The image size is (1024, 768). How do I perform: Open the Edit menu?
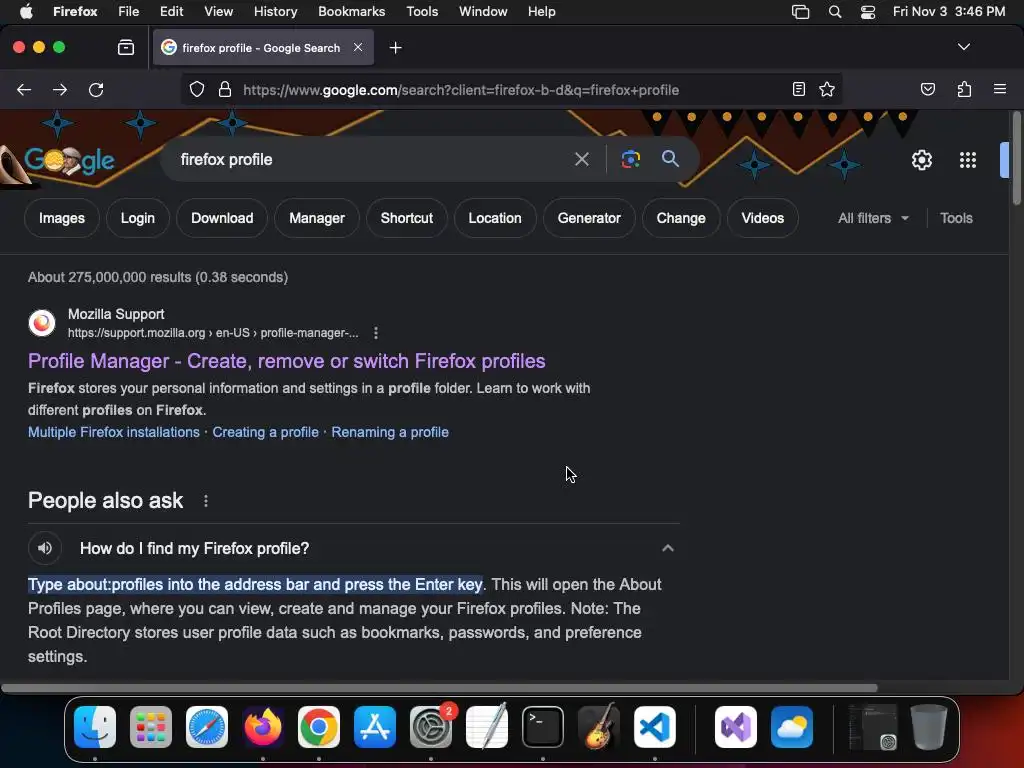[x=171, y=12]
